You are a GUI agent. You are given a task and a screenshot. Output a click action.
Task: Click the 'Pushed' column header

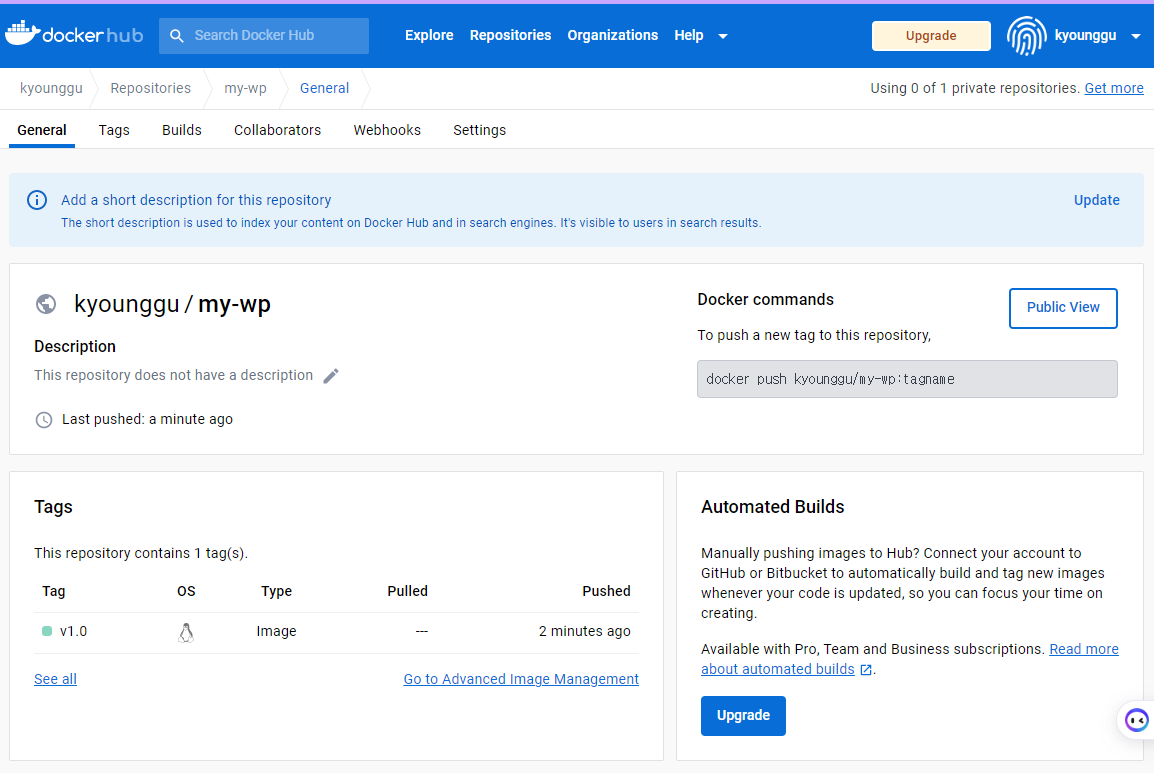(606, 591)
